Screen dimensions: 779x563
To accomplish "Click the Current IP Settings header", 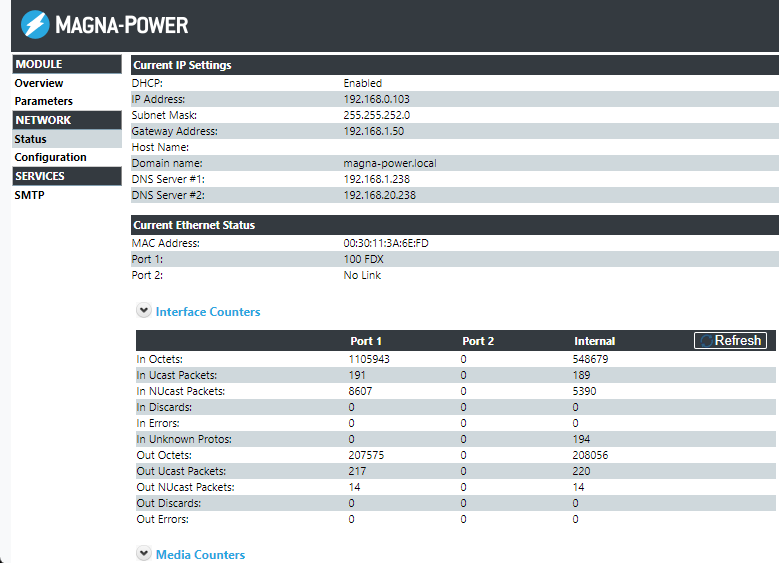I will point(455,65).
